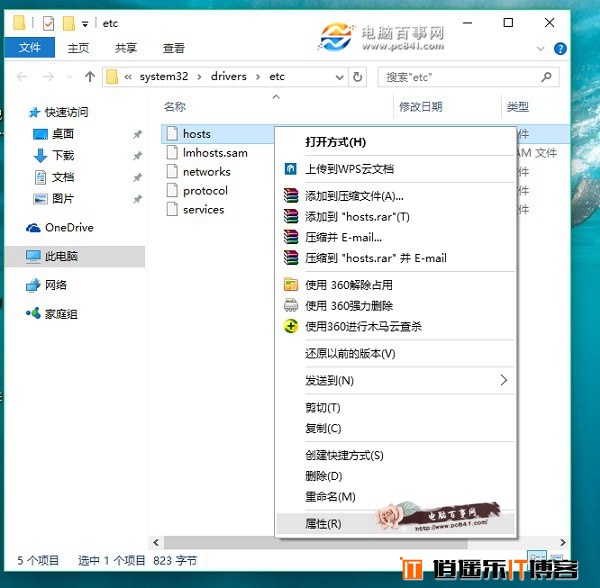This screenshot has width=600, height=588.
Task: Select the networks file
Action: coord(207,172)
